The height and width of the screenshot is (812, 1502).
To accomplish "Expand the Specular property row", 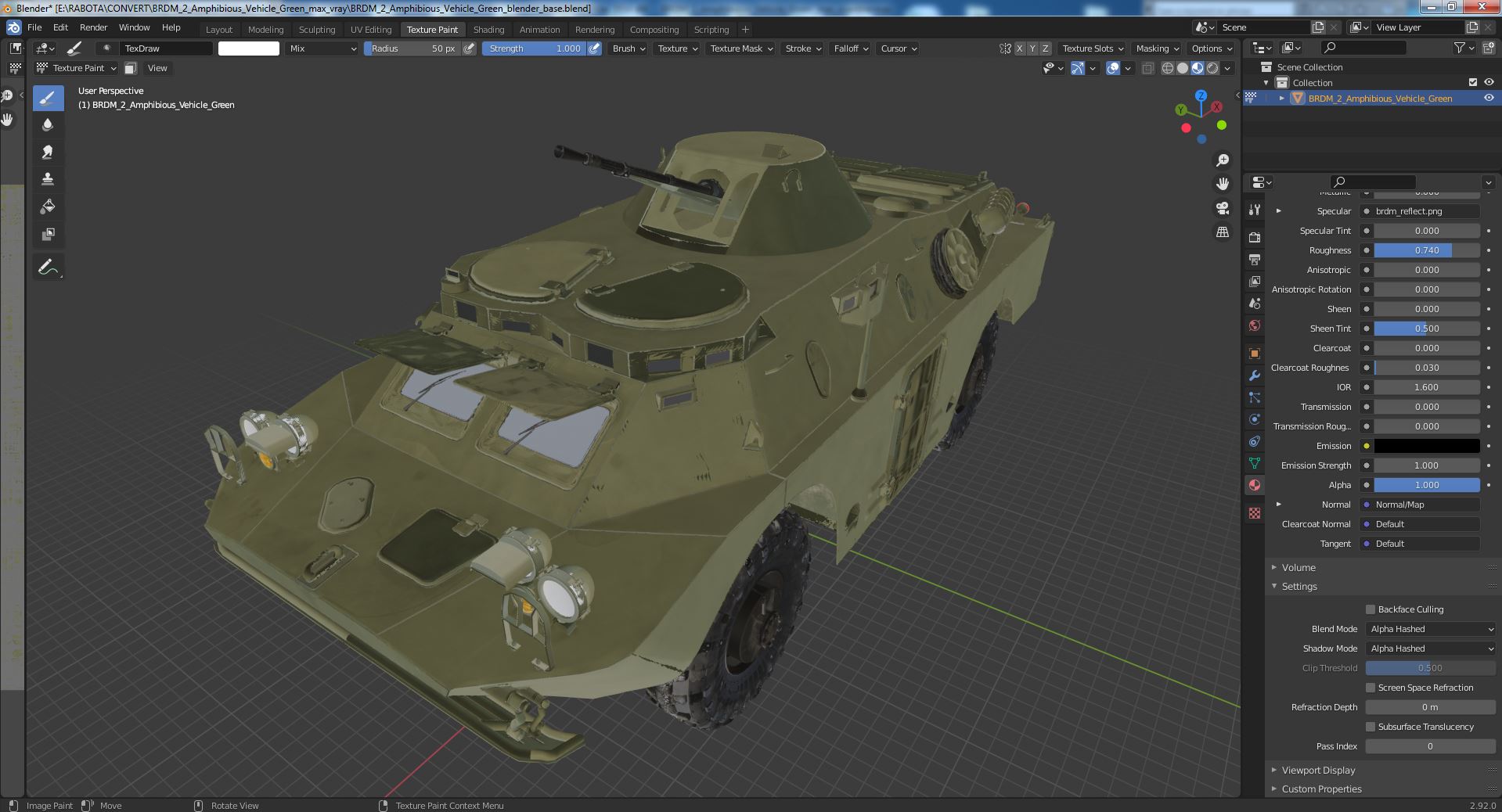I will (1279, 211).
